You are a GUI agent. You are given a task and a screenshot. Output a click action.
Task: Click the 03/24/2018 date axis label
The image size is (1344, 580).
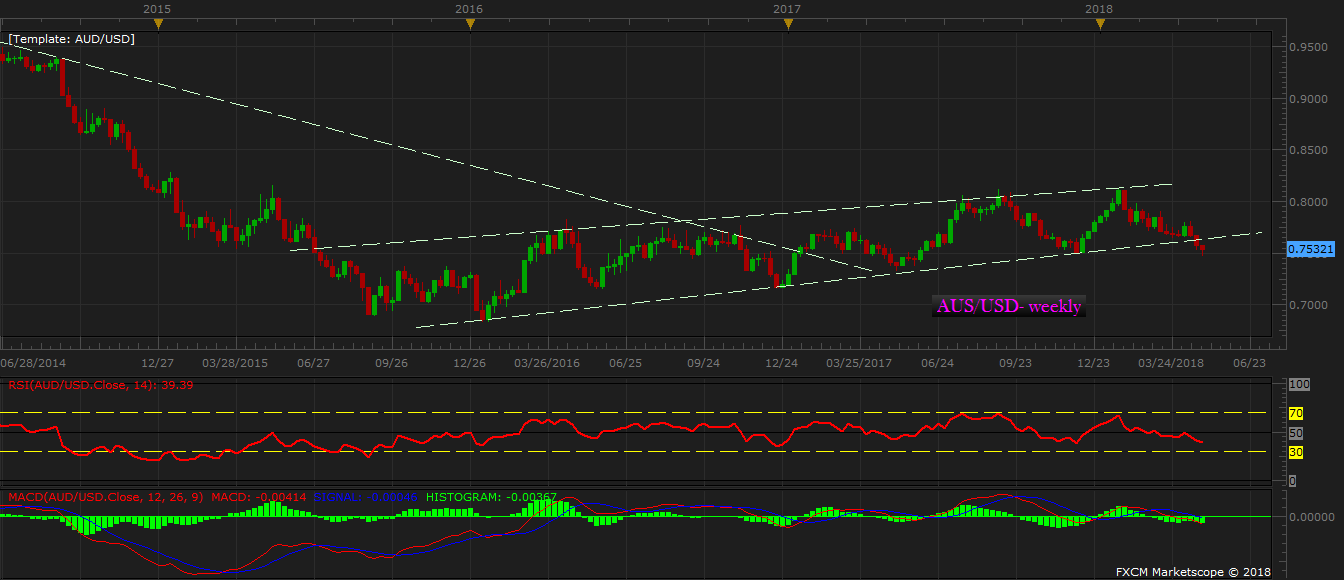(x=1171, y=363)
